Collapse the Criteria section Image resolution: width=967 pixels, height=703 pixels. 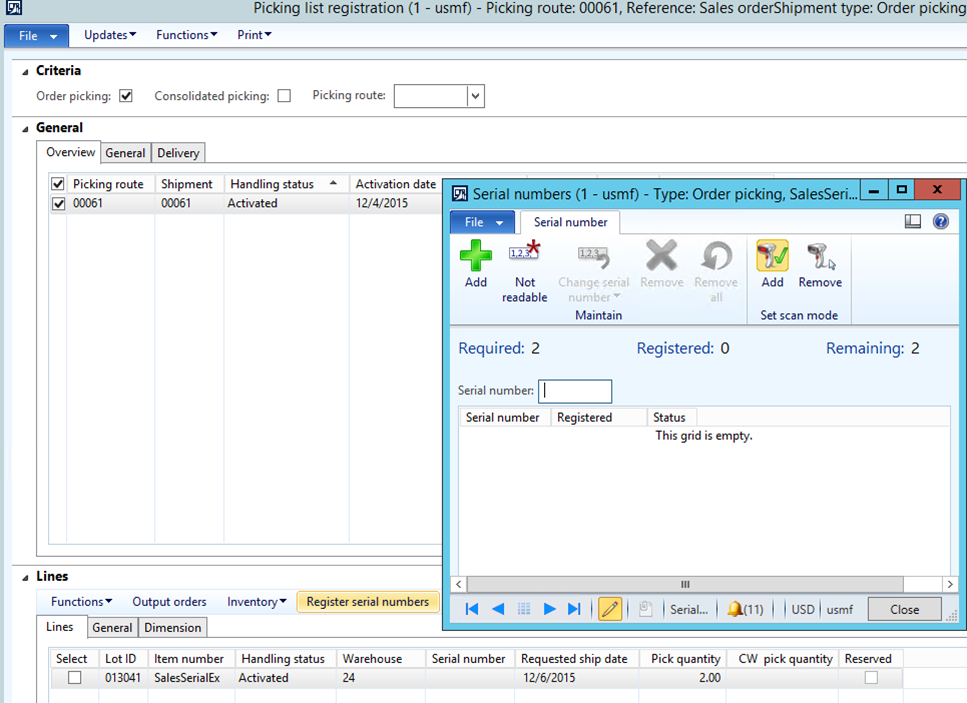(25, 71)
